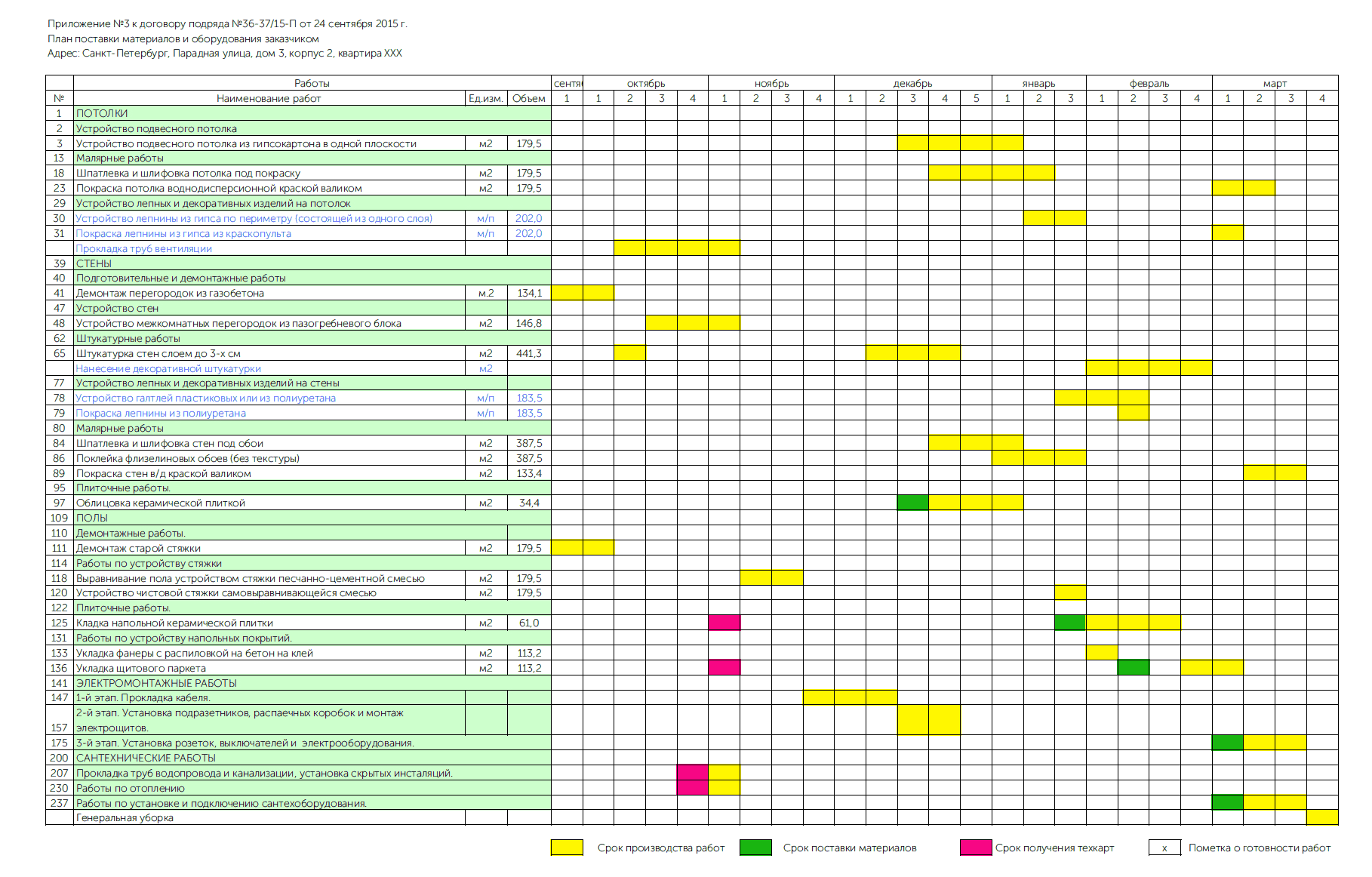Viewport: 1372px width, 877px height.
Task: Click the 'План поставки материалов и оборудования заказчиком' title line
Action: click(183, 38)
